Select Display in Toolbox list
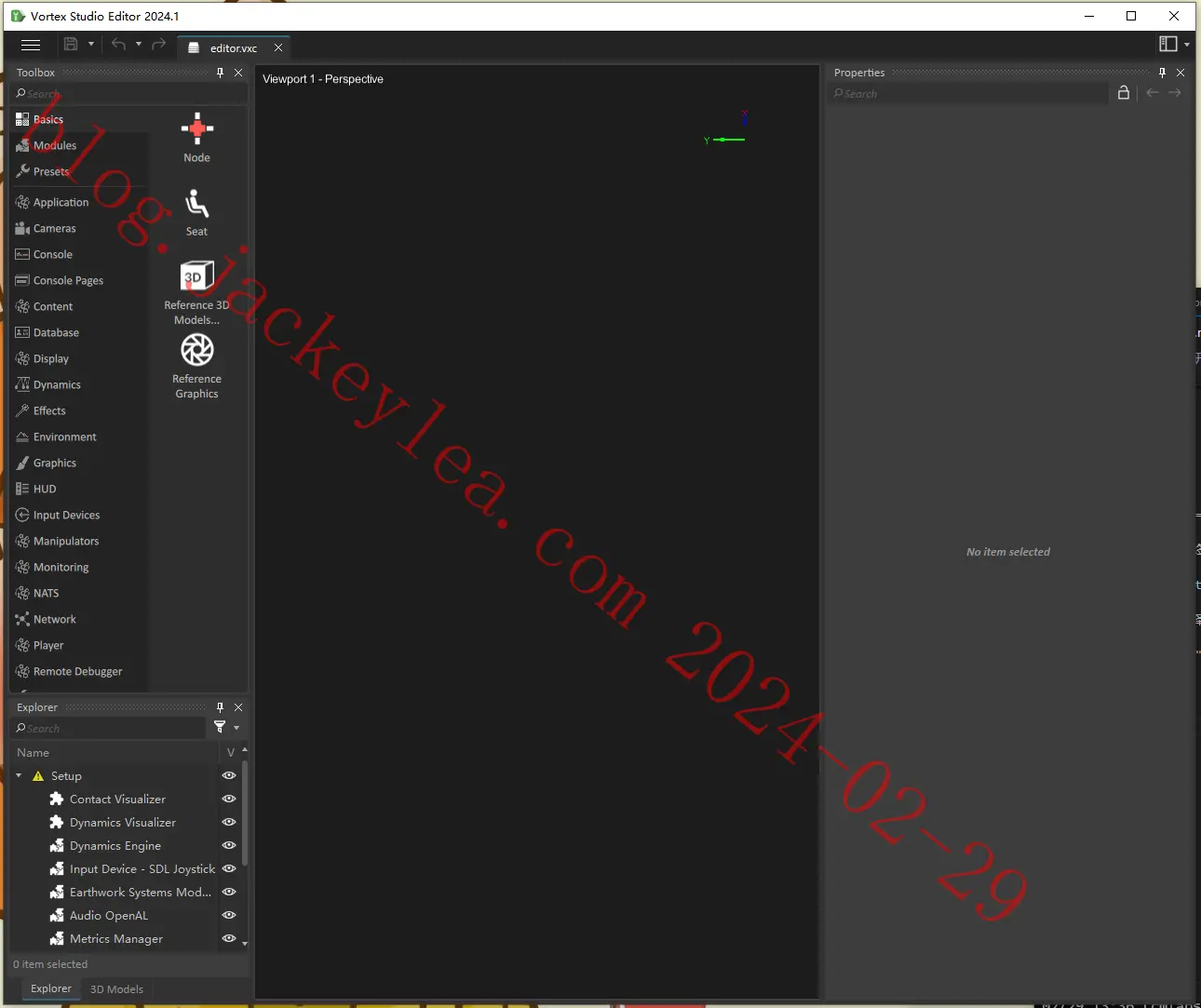 coord(77,358)
